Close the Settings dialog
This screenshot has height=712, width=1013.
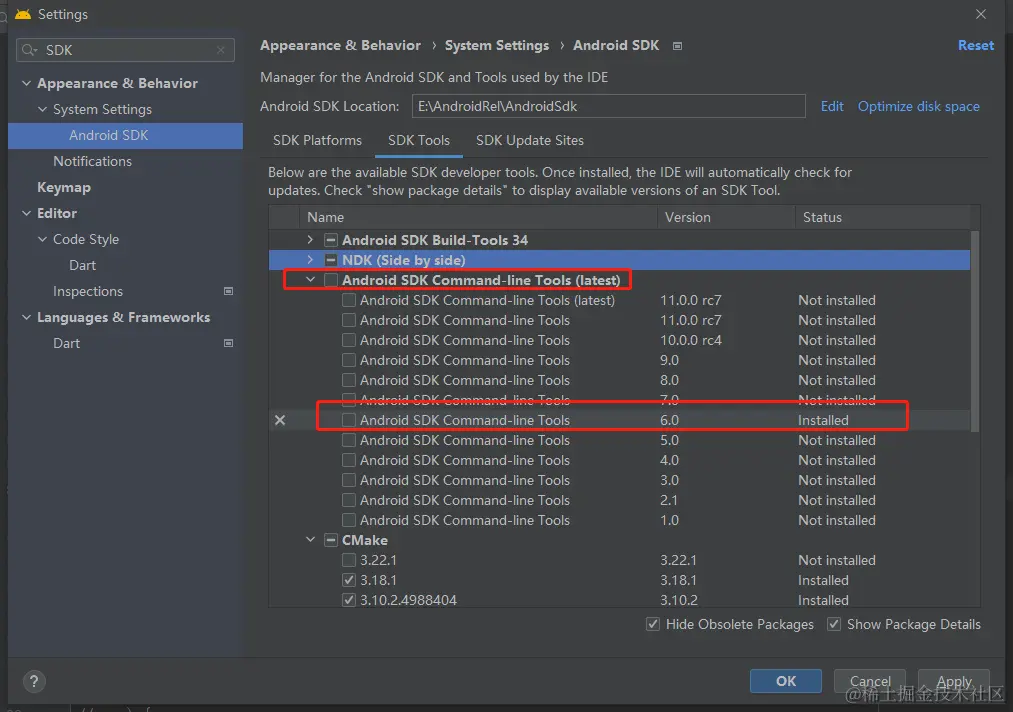(x=981, y=14)
